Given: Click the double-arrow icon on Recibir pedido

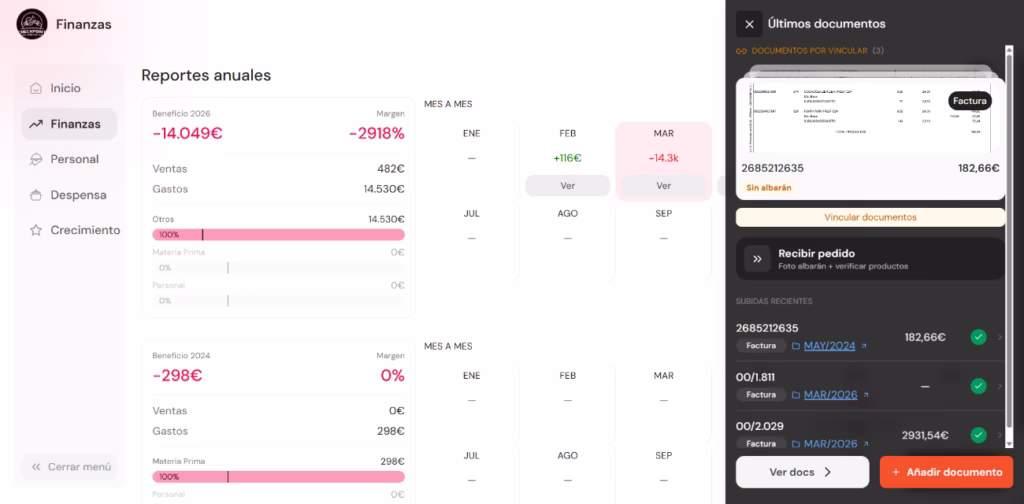Looking at the screenshot, I should 758,259.
